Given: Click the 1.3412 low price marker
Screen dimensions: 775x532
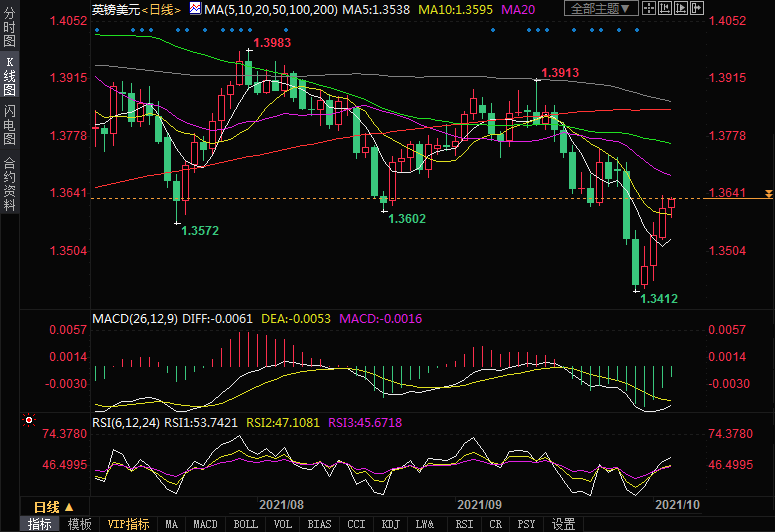Looking at the screenshot, I should coord(659,298).
